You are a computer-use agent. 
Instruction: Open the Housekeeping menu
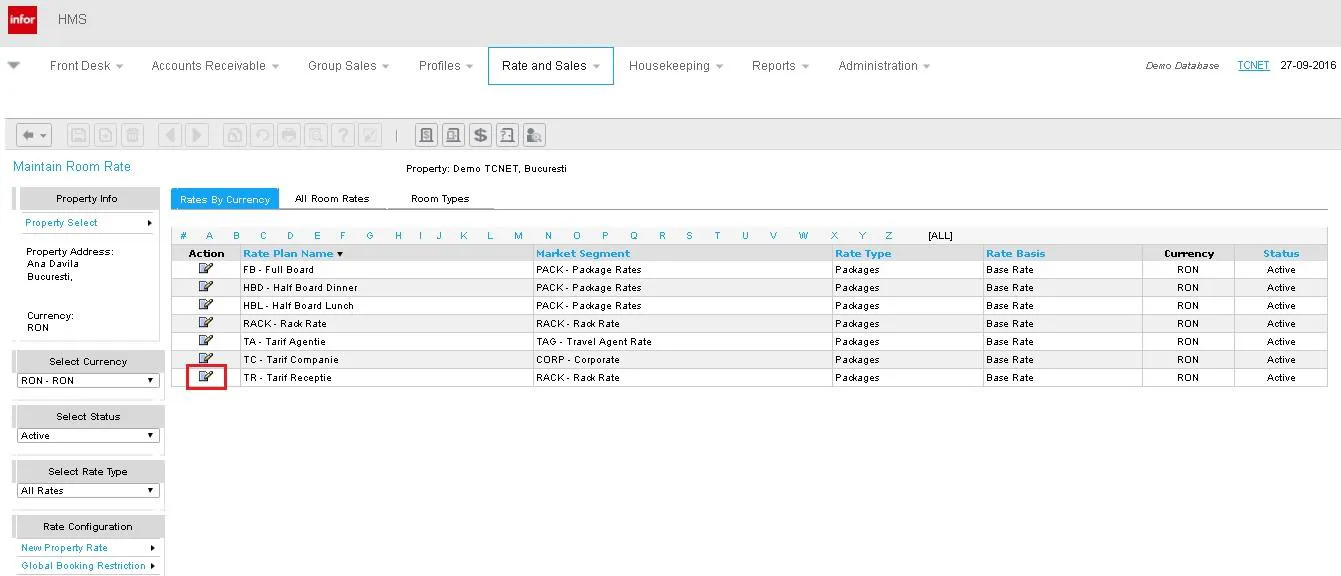click(x=675, y=66)
